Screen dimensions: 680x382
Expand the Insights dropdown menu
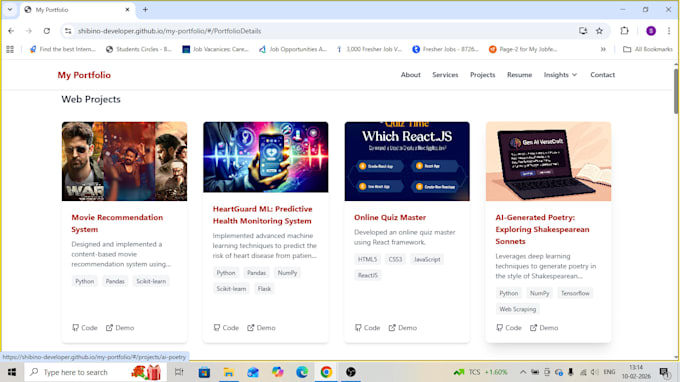click(560, 75)
